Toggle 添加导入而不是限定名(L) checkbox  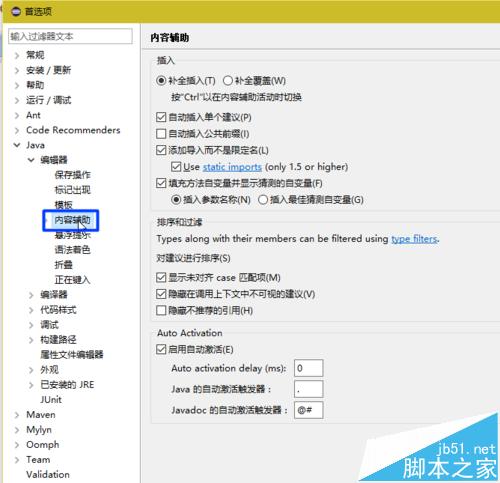(x=161, y=150)
